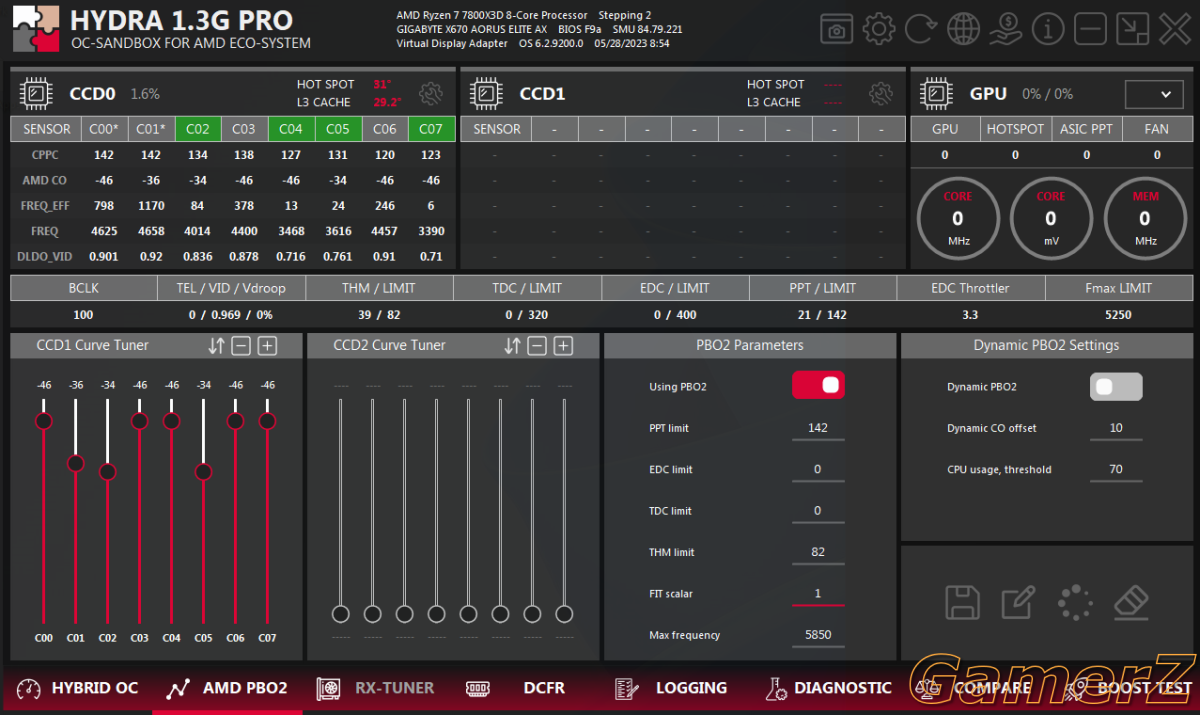Open the info icon in header
Screen dimensions: 1200x715
pos(1048,29)
